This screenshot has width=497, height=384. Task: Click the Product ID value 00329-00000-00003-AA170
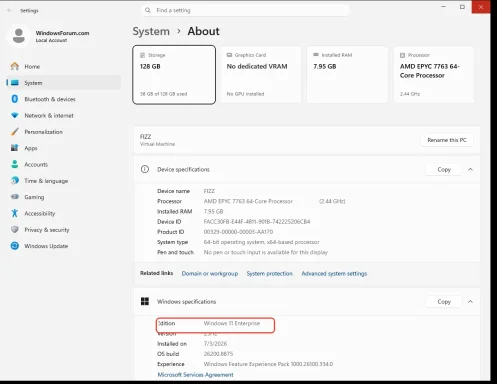pyautogui.click(x=238, y=232)
